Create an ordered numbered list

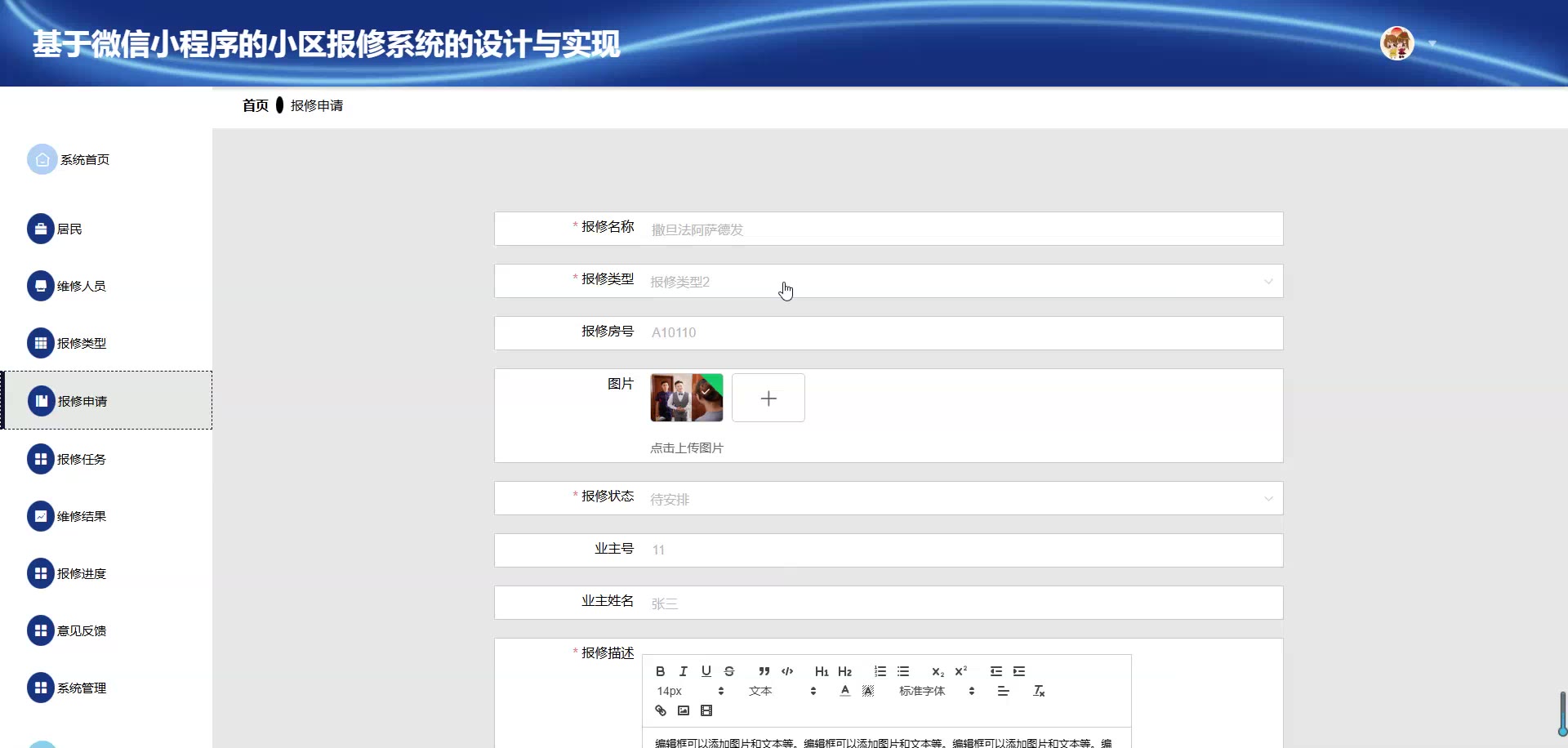pos(880,671)
